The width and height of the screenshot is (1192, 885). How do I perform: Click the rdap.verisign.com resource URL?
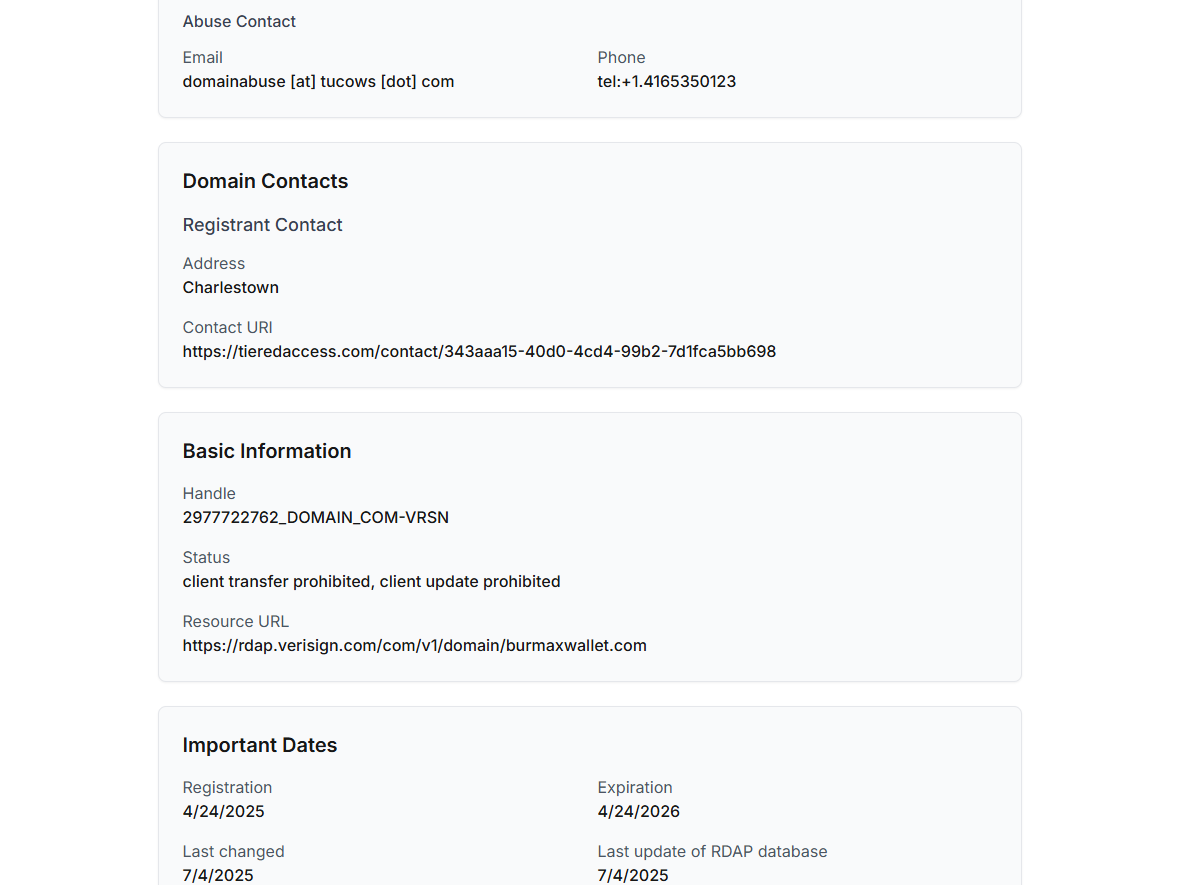[414, 646]
